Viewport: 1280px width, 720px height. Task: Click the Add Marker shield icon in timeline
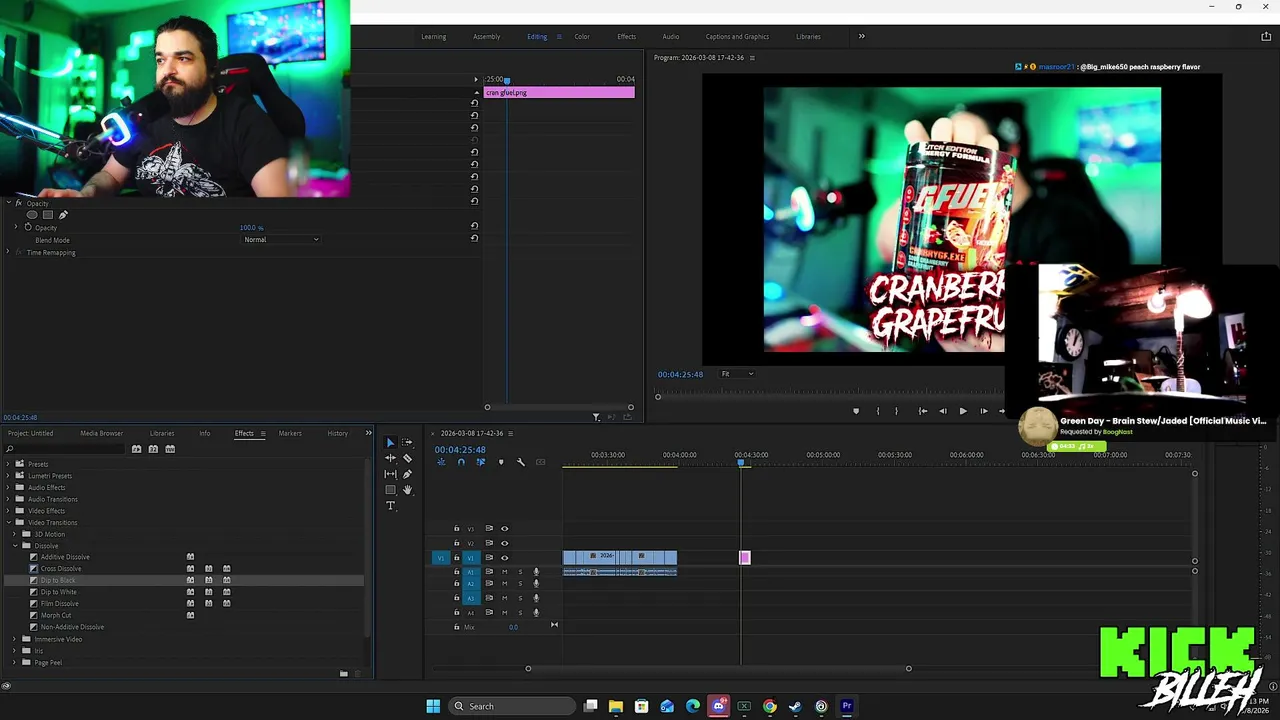501,462
